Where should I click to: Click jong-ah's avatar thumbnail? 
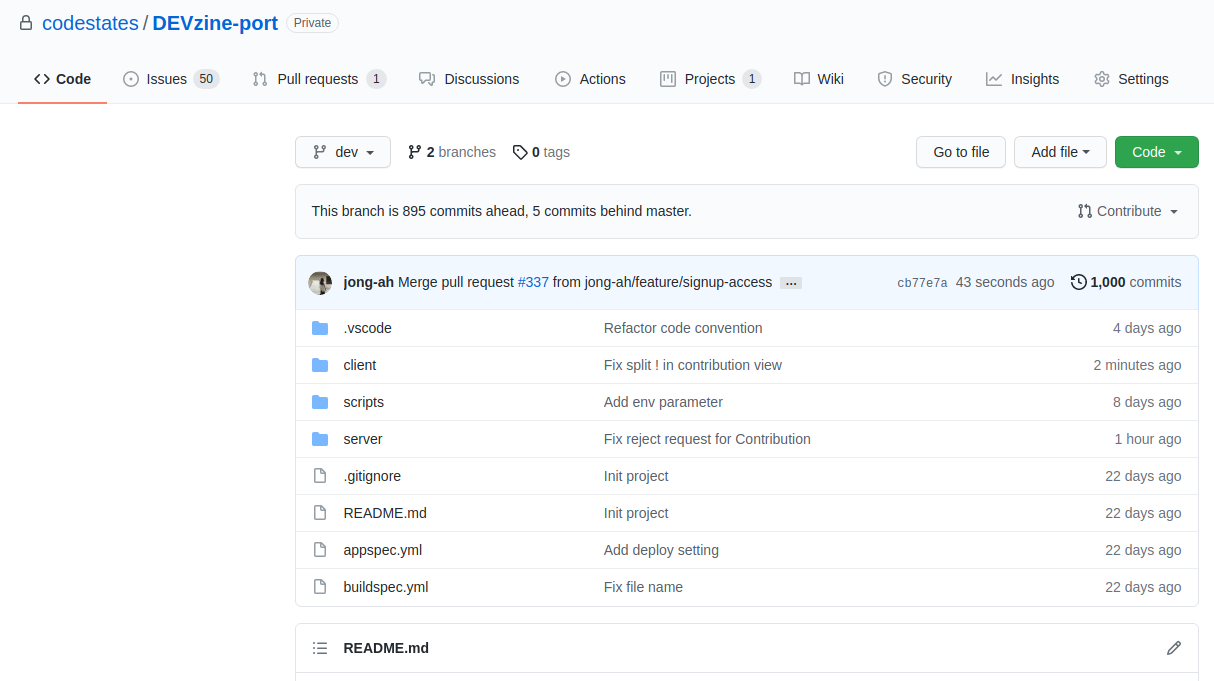coord(320,283)
